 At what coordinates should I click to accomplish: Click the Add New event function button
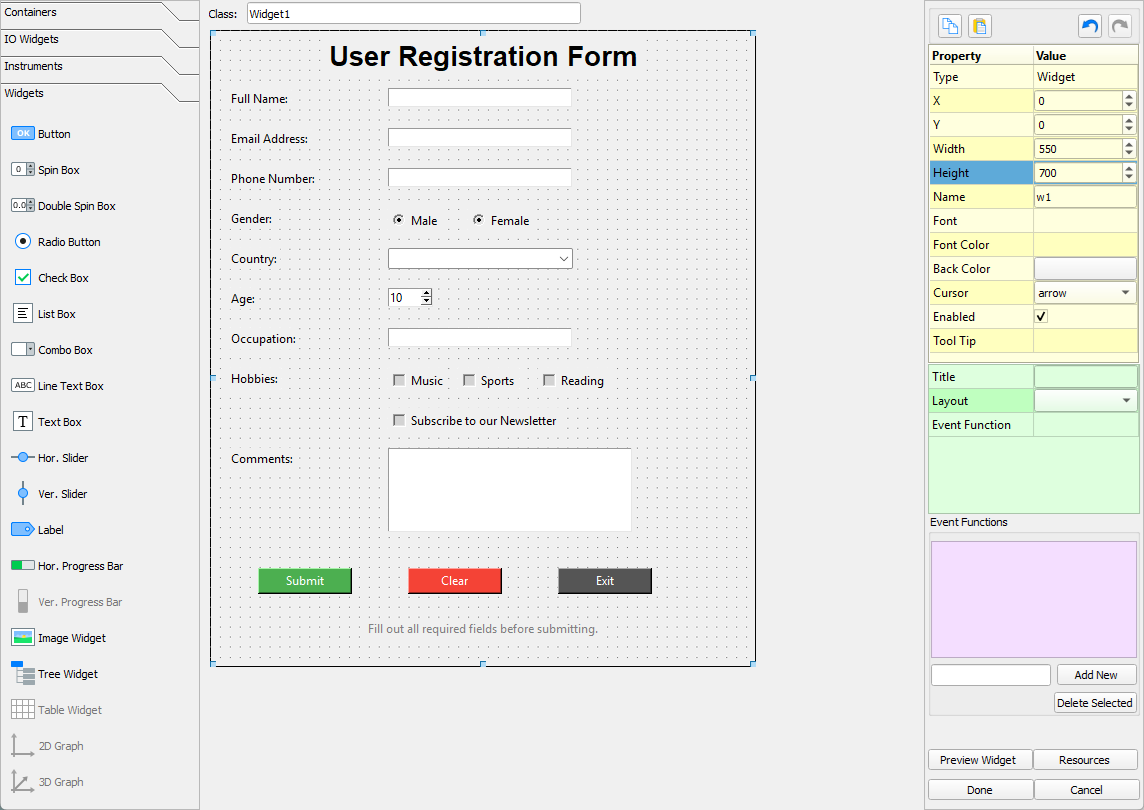(1096, 674)
